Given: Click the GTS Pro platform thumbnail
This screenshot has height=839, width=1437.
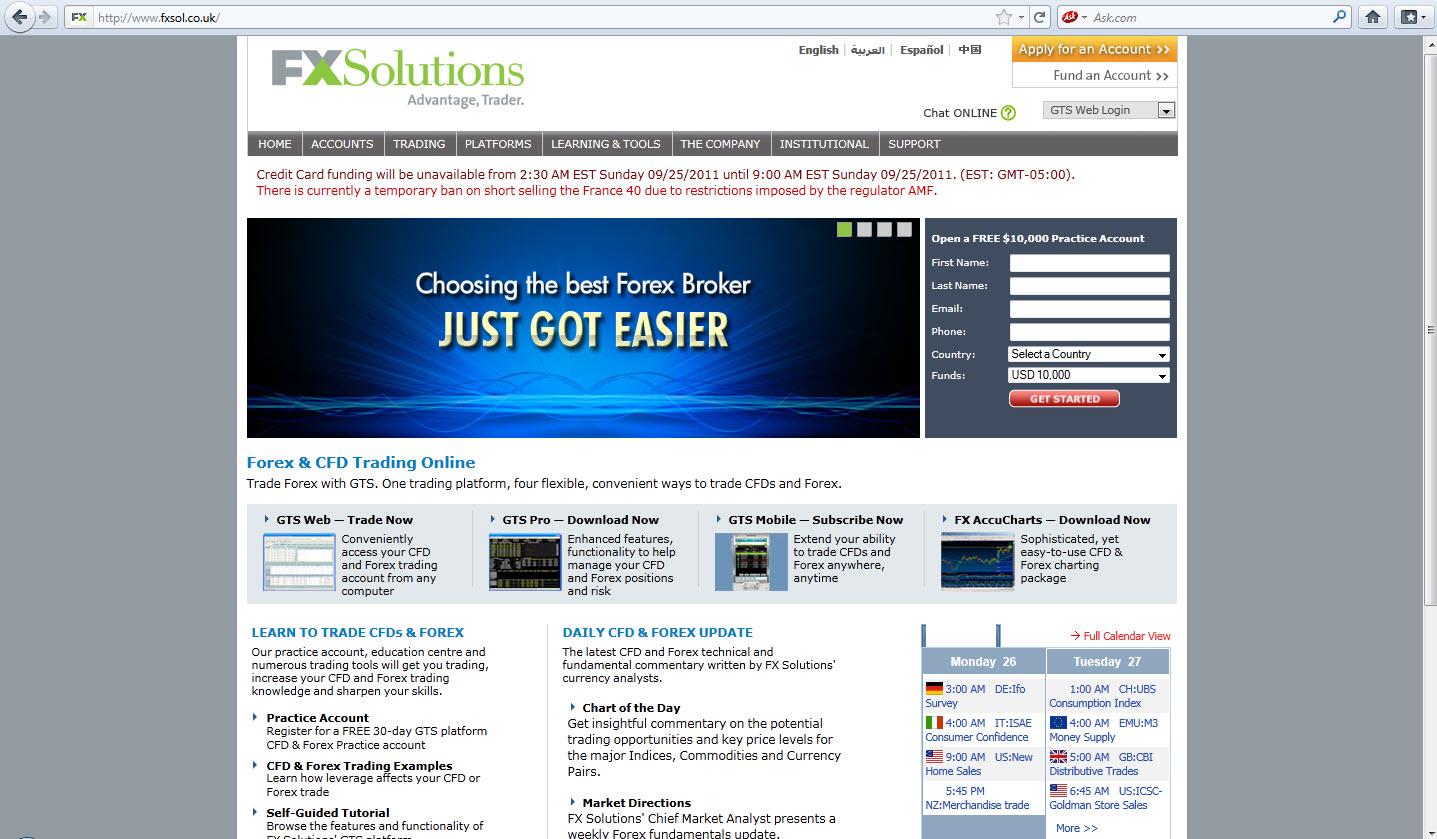Looking at the screenshot, I should tap(524, 562).
